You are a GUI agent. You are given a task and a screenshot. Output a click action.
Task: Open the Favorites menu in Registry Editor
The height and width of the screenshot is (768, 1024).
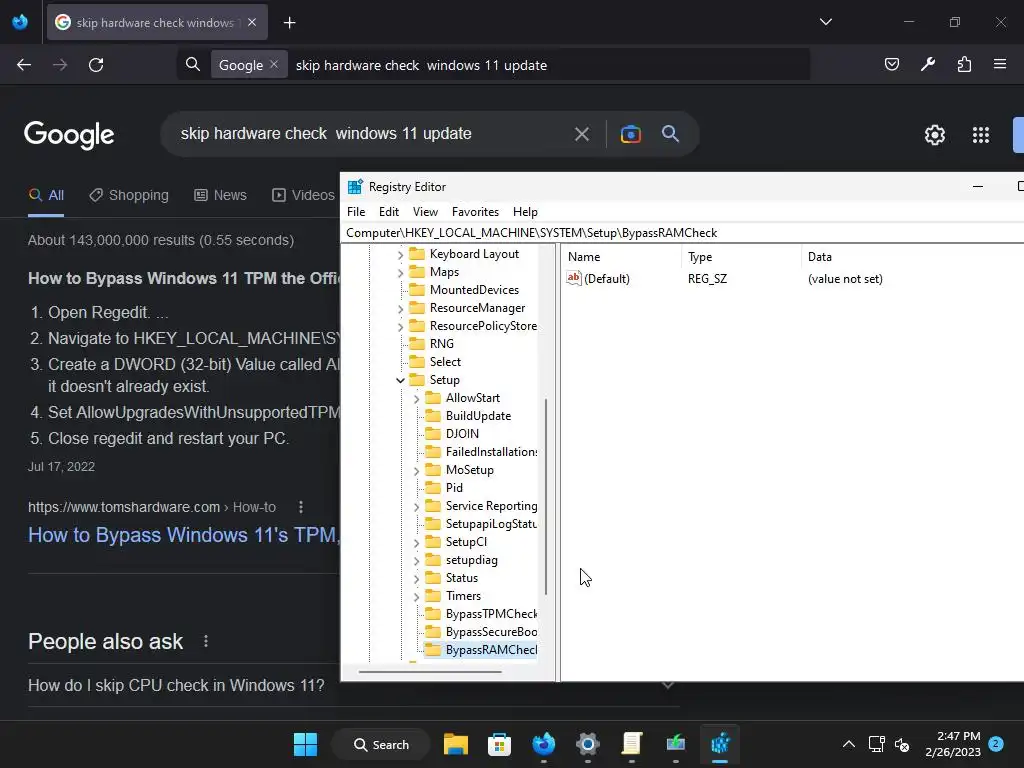pyautogui.click(x=475, y=212)
